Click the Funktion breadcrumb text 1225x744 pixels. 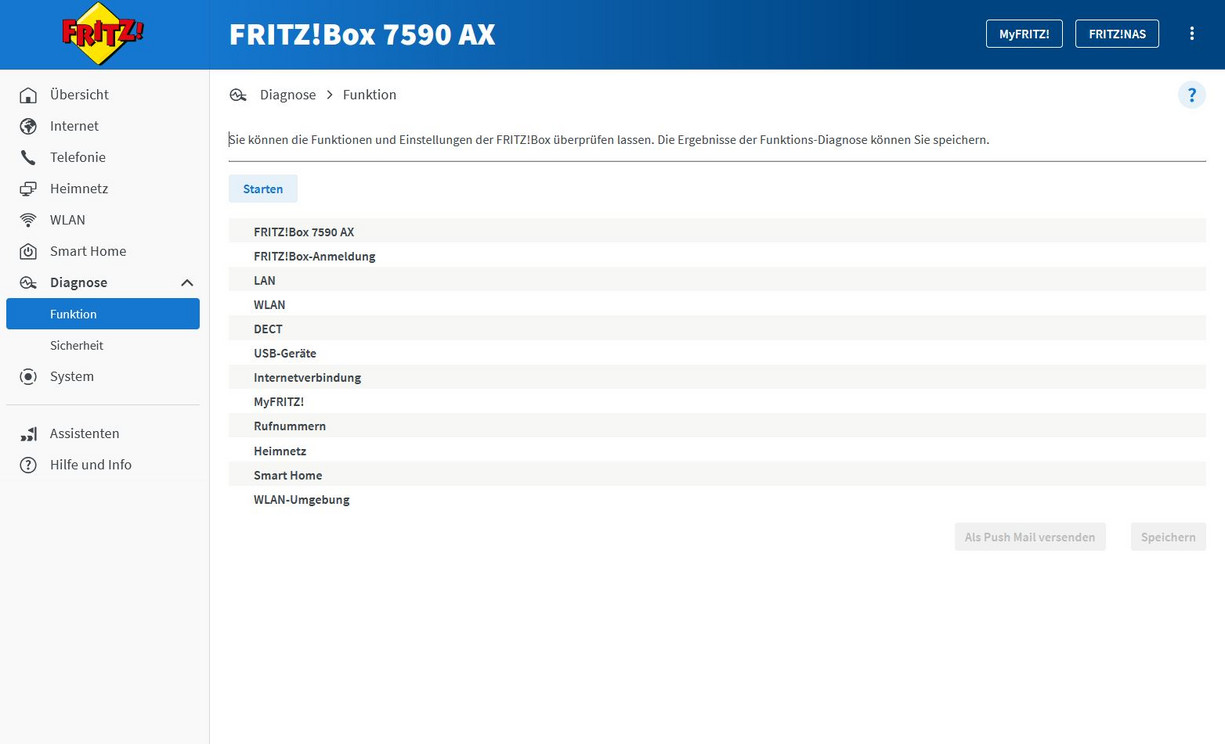370,95
